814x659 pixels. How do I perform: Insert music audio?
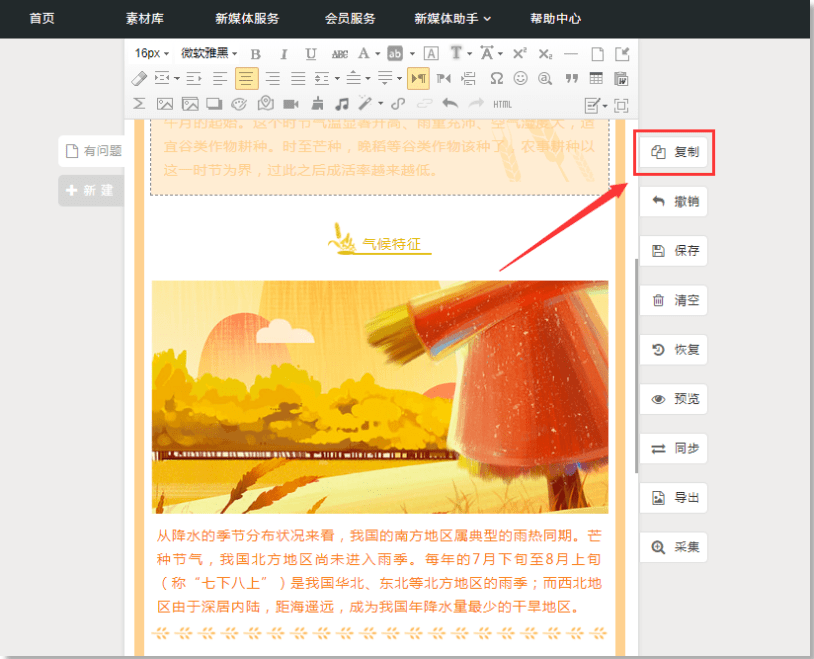point(341,104)
